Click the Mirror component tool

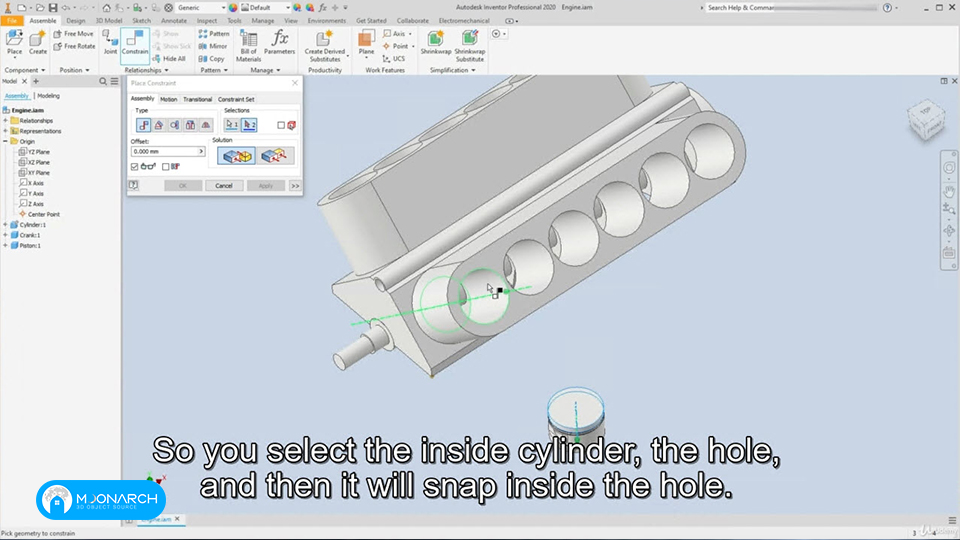[212, 46]
